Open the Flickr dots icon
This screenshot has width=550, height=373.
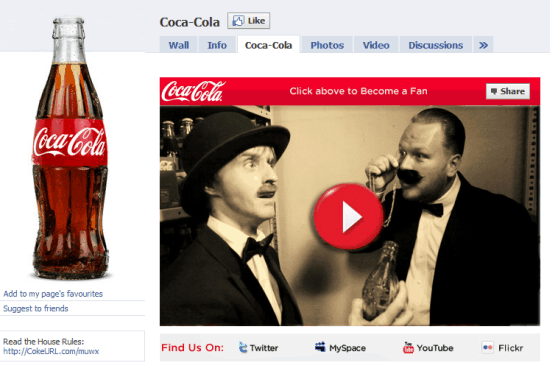click(x=488, y=347)
